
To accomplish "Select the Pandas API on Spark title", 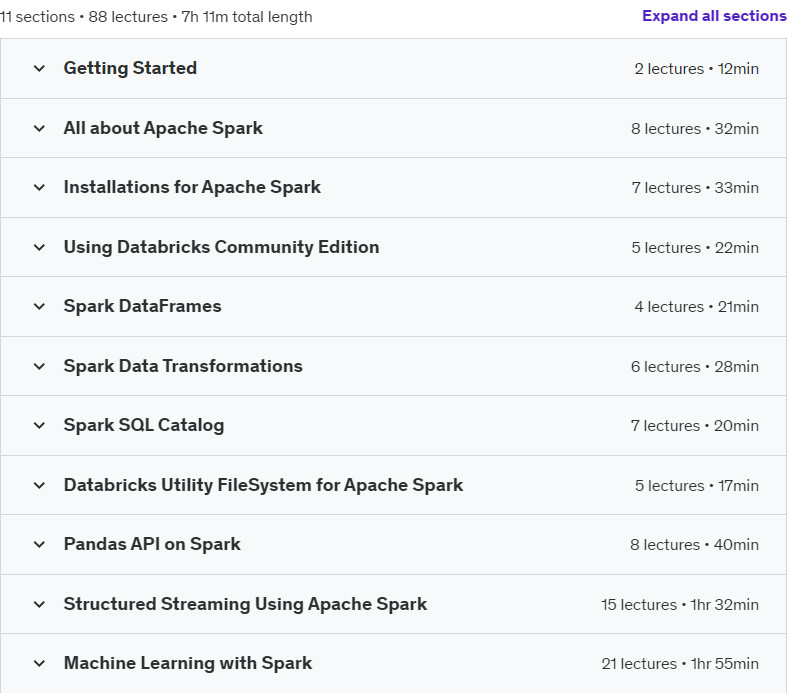I will (152, 544).
